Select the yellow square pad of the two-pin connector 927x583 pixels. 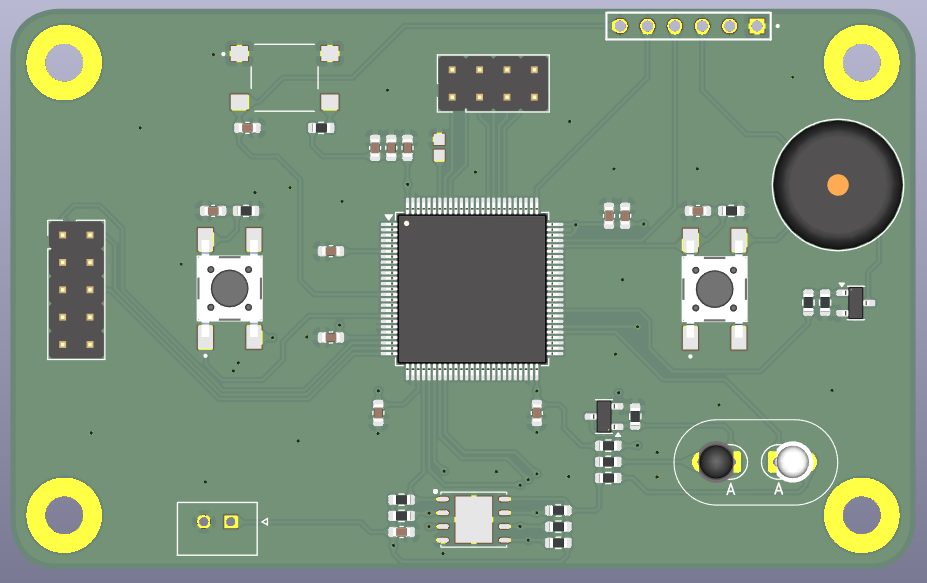(x=231, y=522)
